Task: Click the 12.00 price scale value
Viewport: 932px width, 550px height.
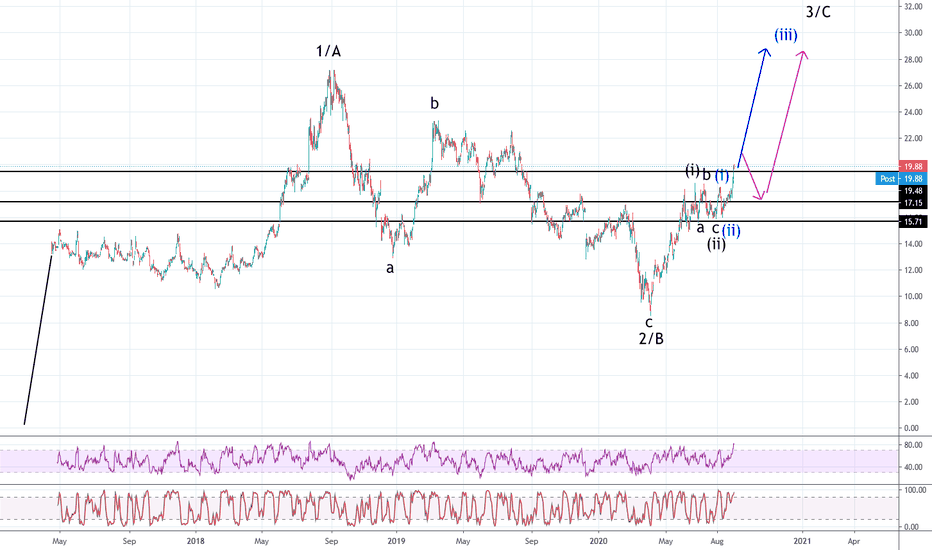Action: (913, 270)
